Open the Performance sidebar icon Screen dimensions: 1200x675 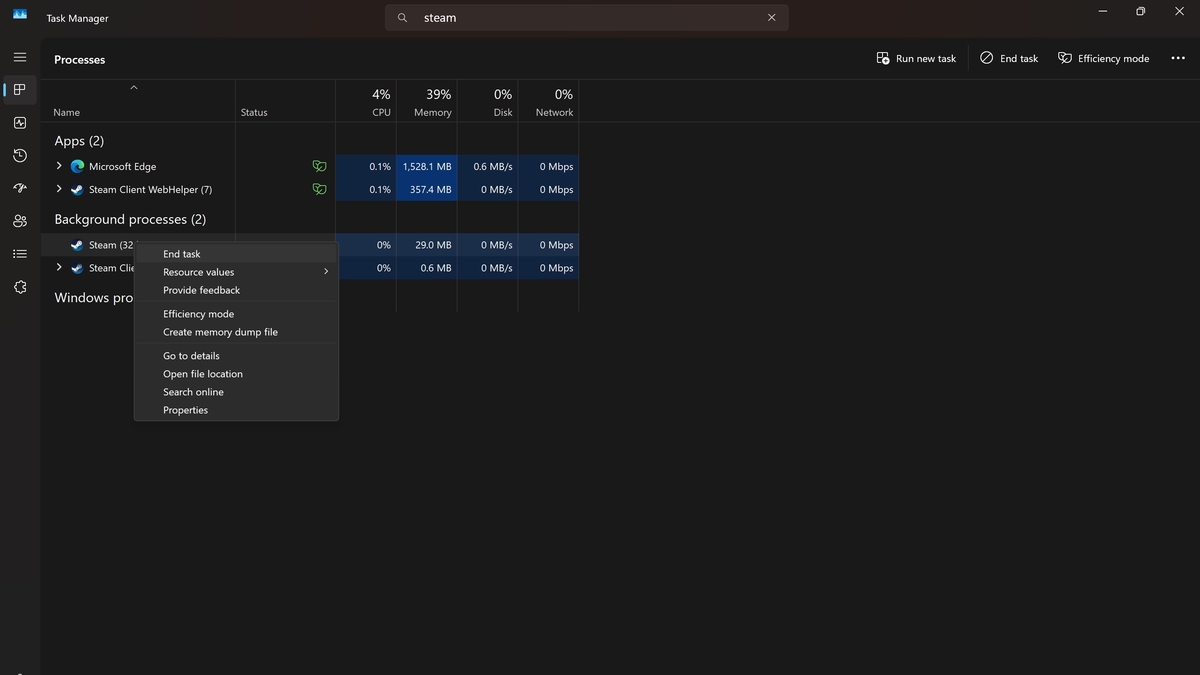20,123
